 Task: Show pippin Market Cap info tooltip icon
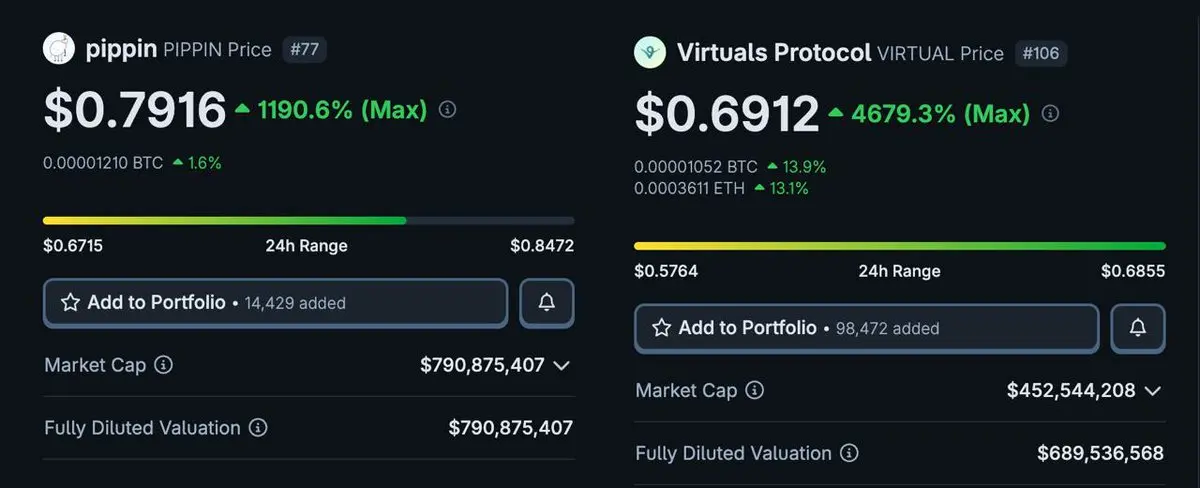pos(164,365)
